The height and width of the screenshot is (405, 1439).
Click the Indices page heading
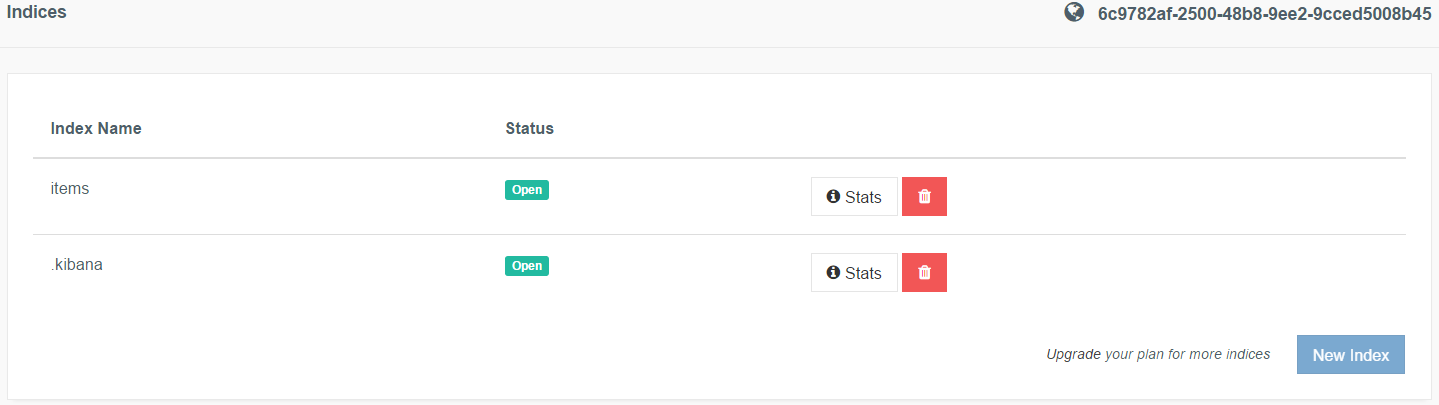click(x=37, y=14)
